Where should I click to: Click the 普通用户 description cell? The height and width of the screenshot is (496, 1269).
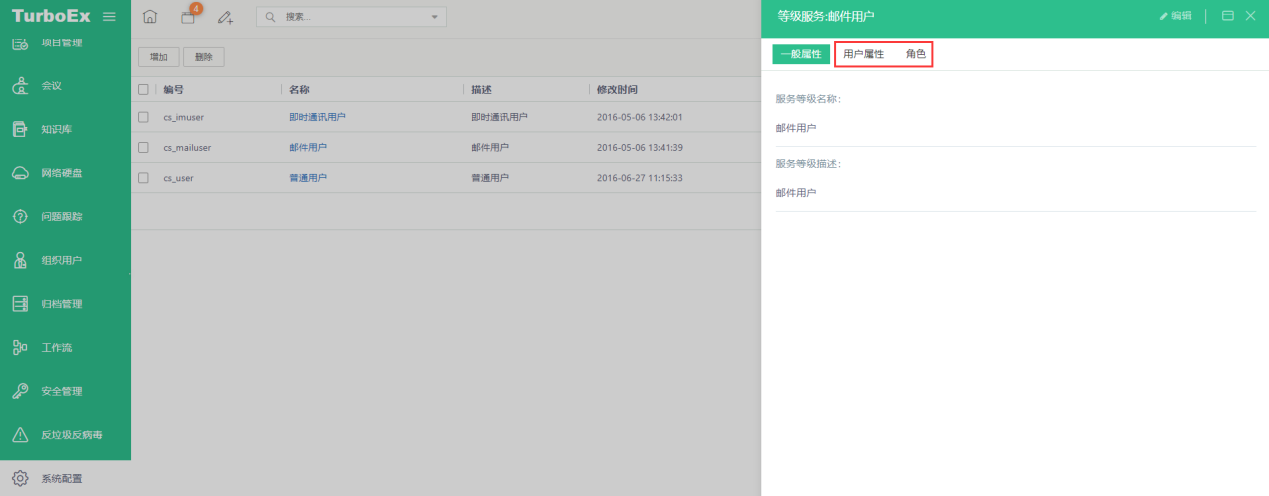pos(490,177)
